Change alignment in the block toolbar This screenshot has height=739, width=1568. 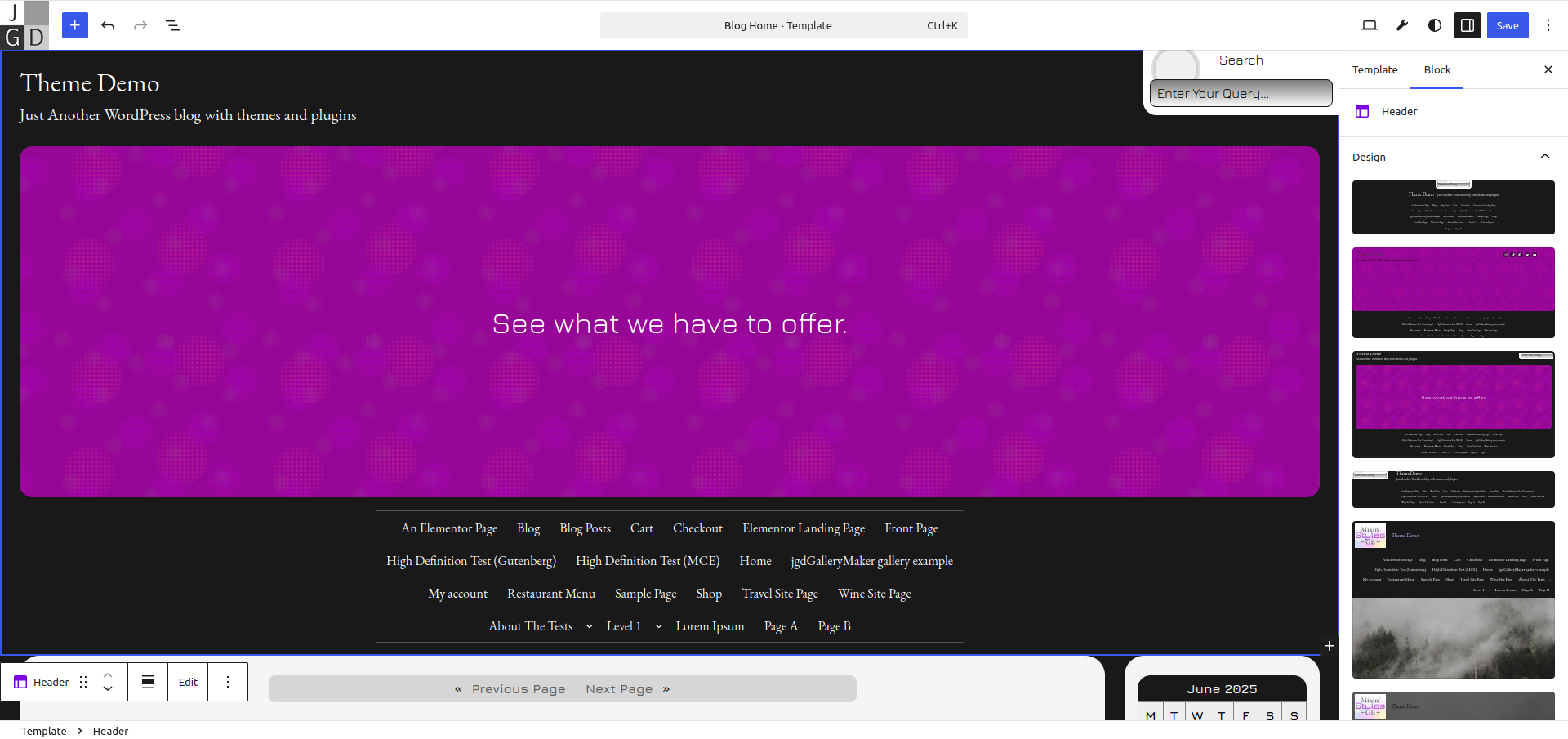coord(148,682)
